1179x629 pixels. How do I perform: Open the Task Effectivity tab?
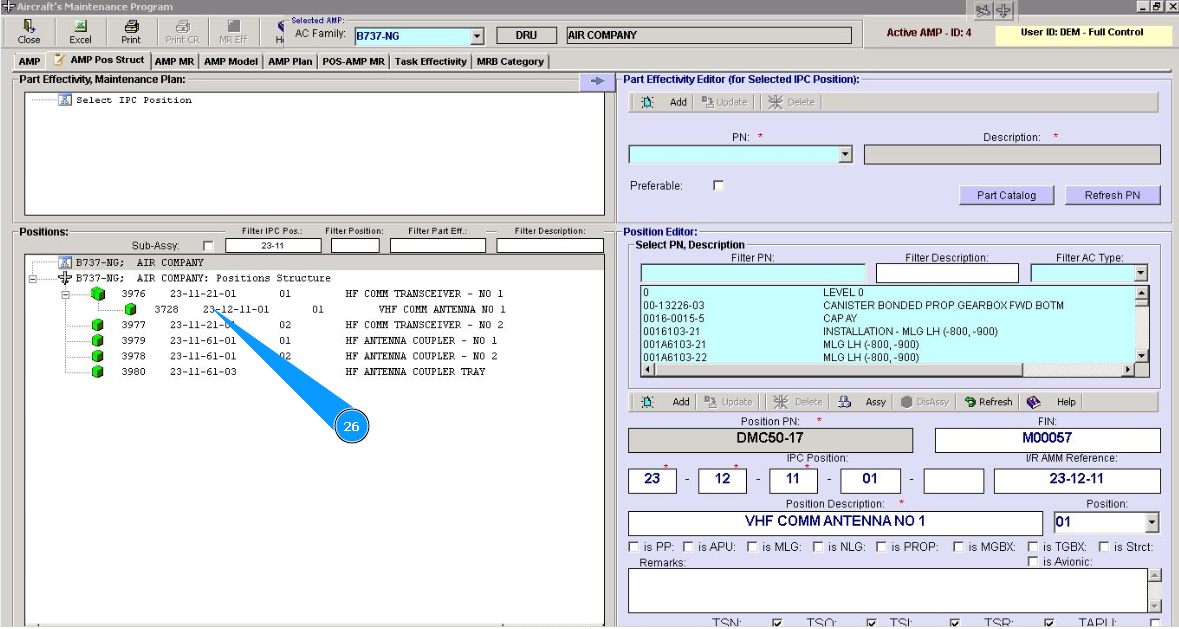coord(430,61)
